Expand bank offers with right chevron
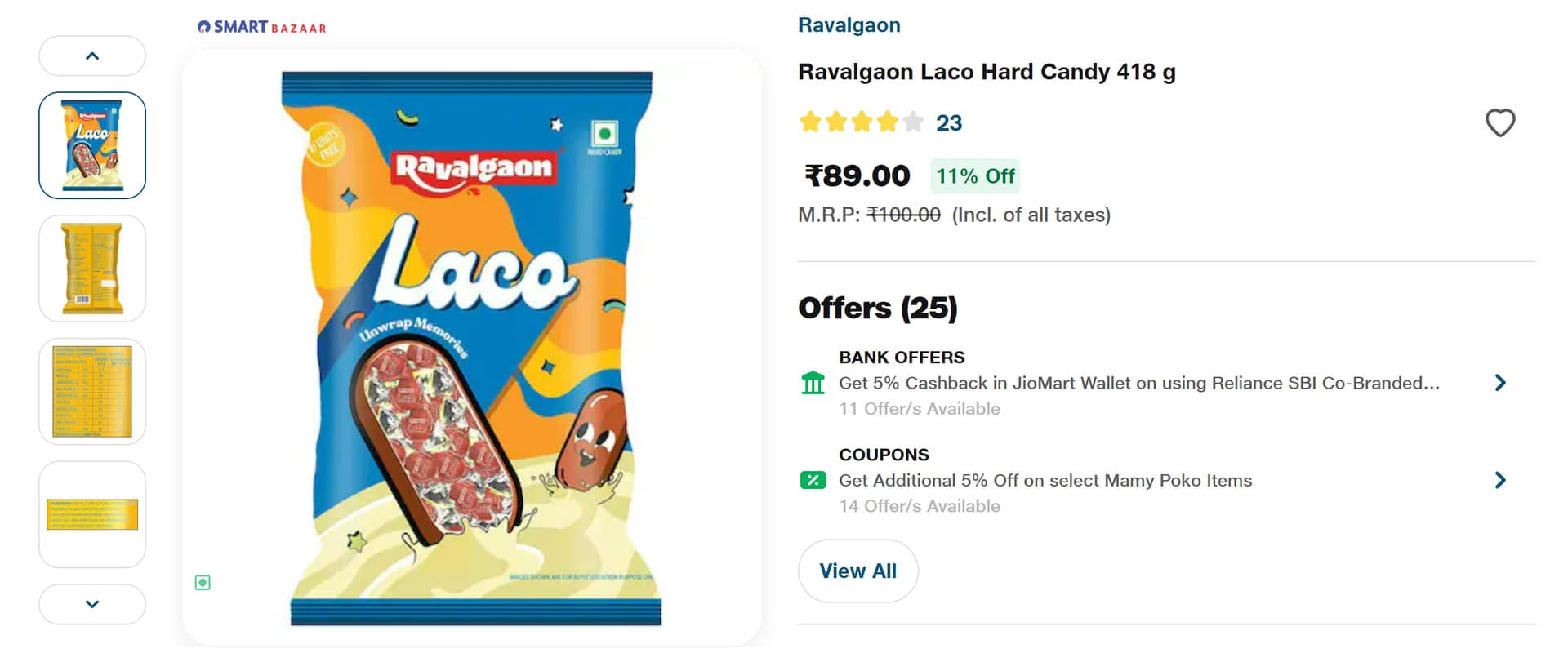The image size is (1568, 662). [1499, 383]
